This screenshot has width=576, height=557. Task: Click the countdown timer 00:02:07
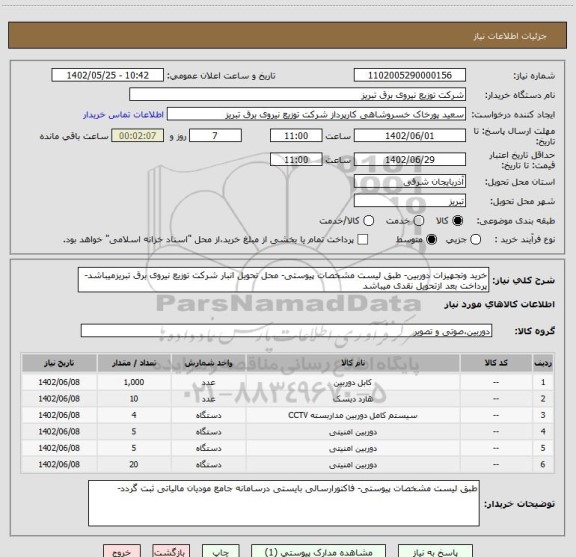[137, 136]
